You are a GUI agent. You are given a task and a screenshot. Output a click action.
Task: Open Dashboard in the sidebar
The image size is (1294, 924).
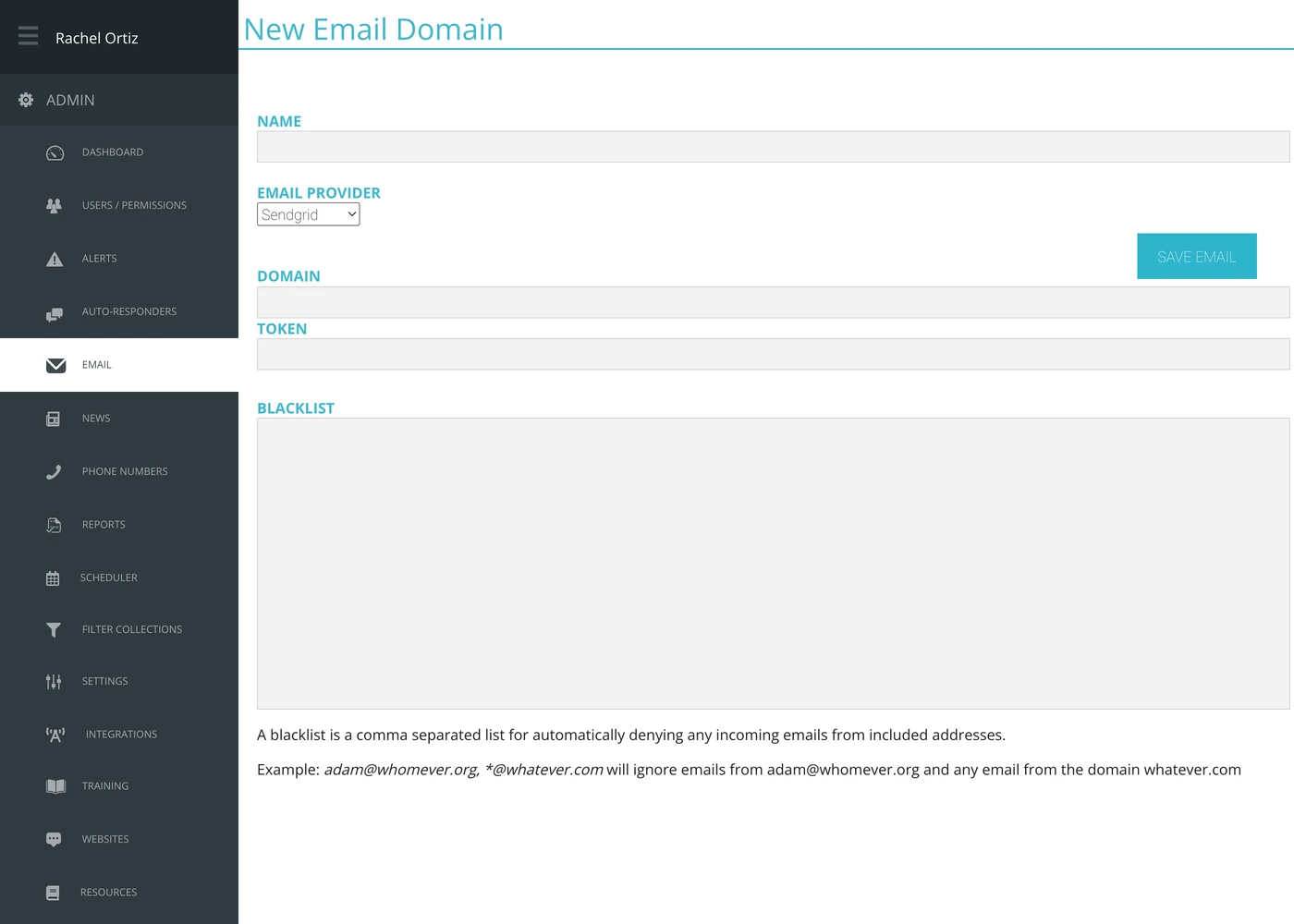coord(112,152)
